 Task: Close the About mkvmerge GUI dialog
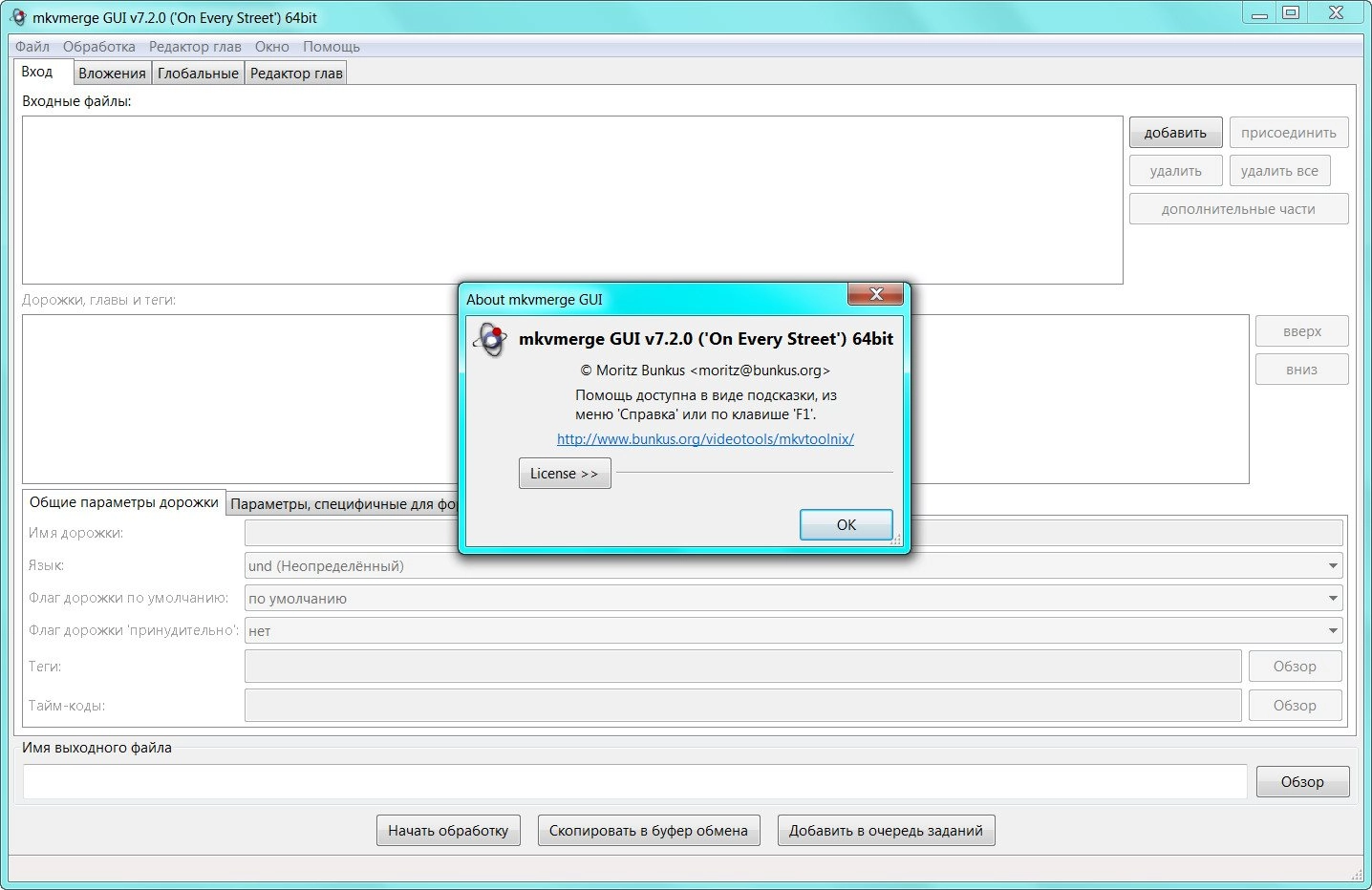[x=875, y=294]
